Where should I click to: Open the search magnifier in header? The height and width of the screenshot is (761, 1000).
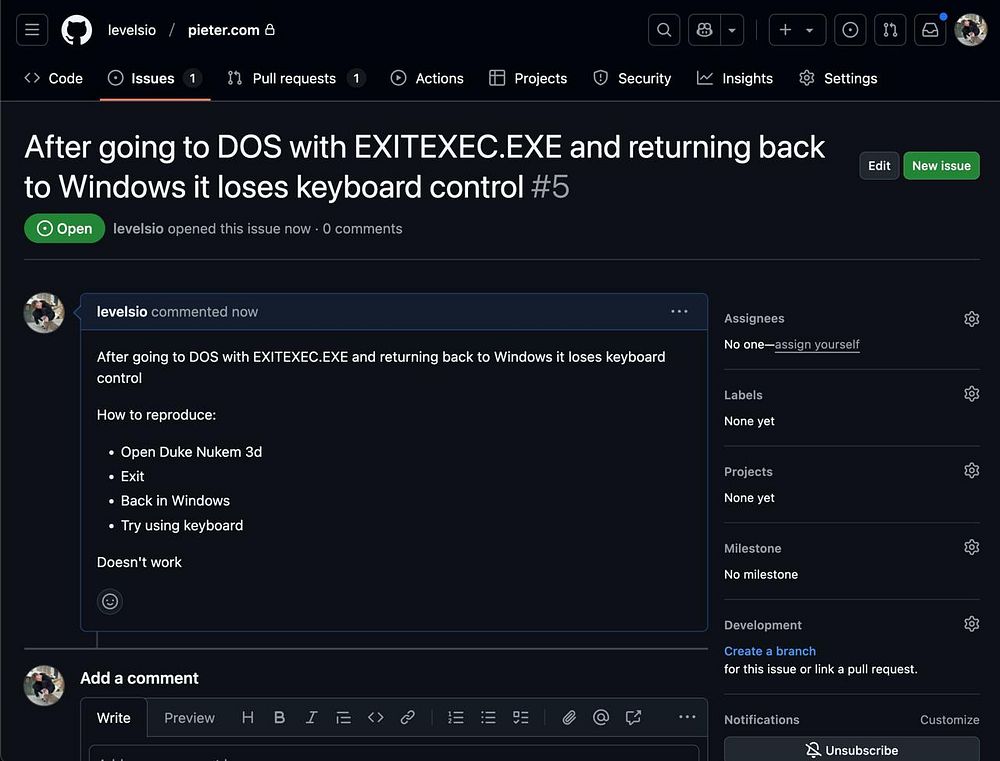pyautogui.click(x=664, y=30)
